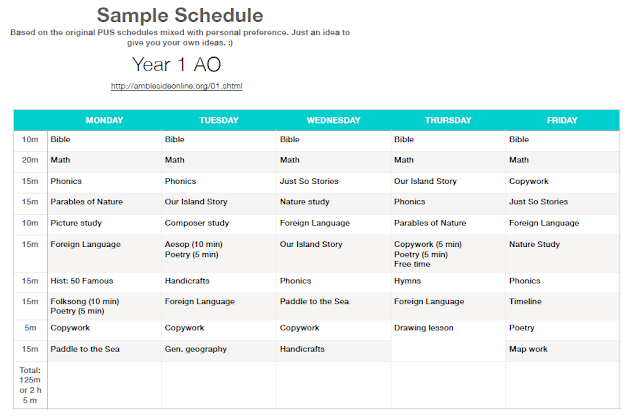The height and width of the screenshot is (420, 640).
Task: Select Wednesday's Paddle to the Sea cell
Action: click(x=333, y=306)
